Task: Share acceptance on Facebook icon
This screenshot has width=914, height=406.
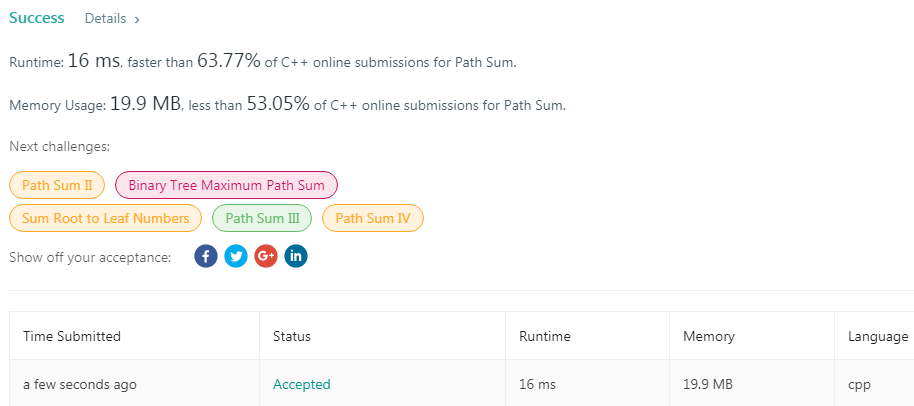Action: pyautogui.click(x=205, y=257)
